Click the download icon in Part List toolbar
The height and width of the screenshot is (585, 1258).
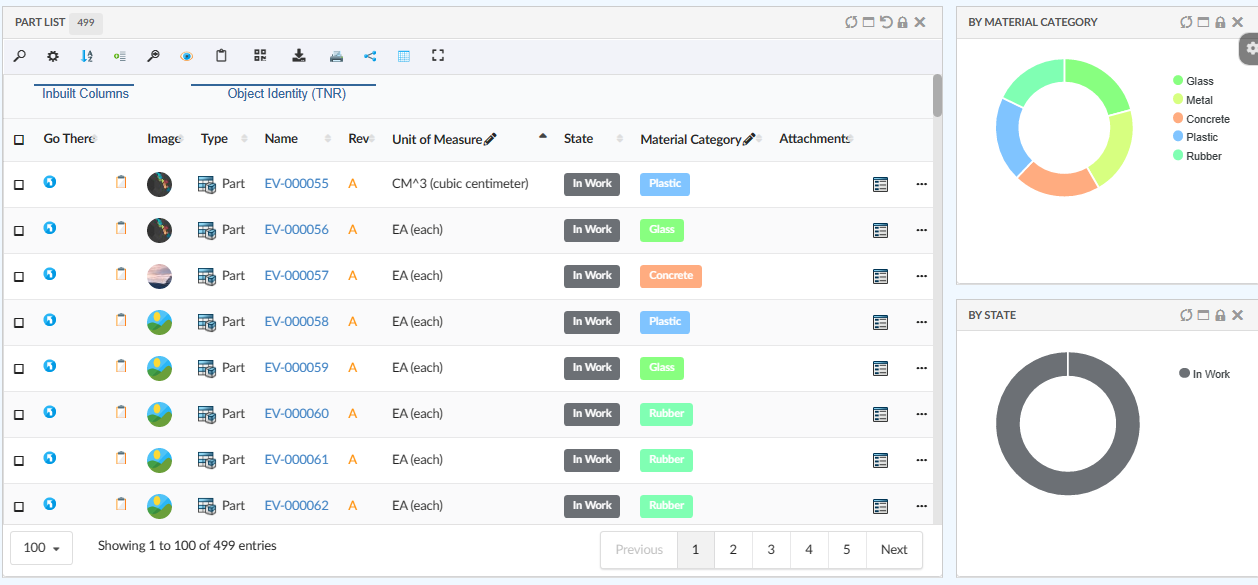[298, 56]
